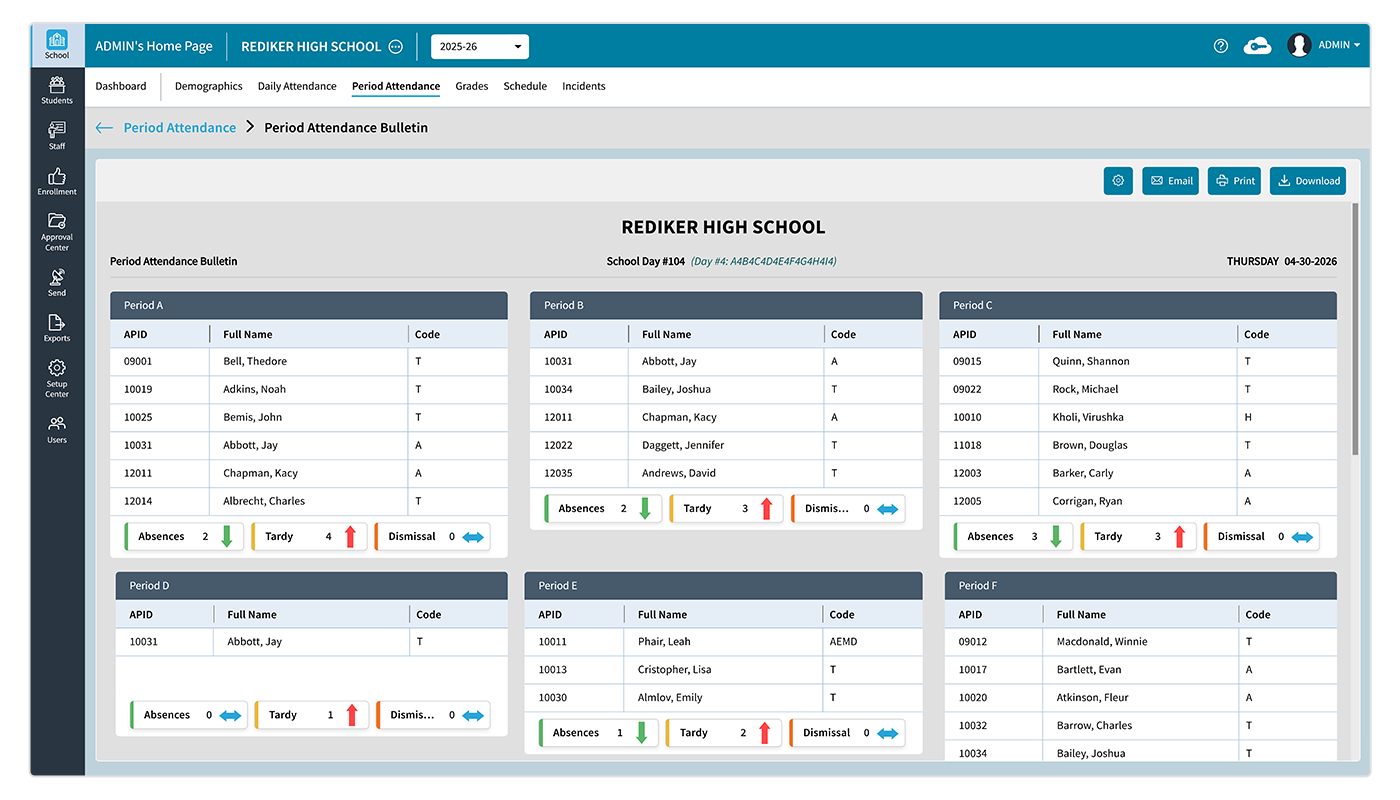The image size is (1400, 800).
Task: Click the red up arrow in Period D Tardy
Action: (x=351, y=715)
